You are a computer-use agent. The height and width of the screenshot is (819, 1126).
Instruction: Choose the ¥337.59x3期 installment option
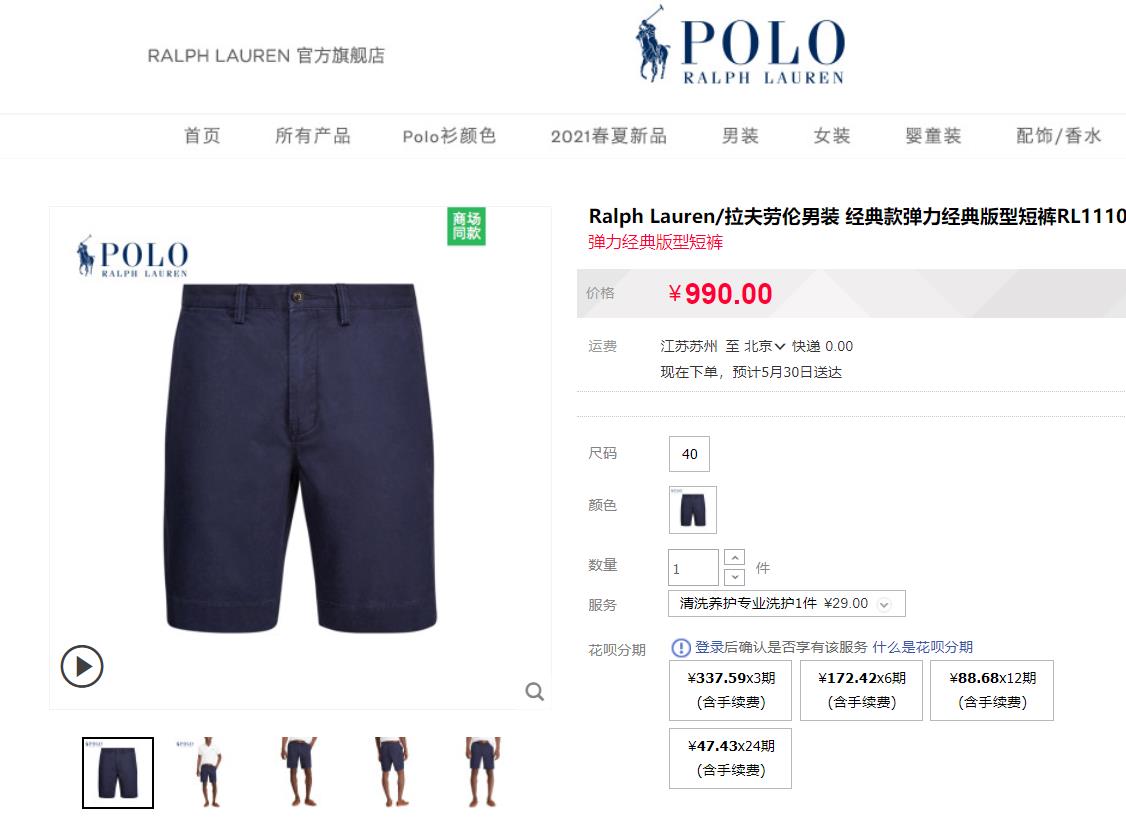[730, 690]
